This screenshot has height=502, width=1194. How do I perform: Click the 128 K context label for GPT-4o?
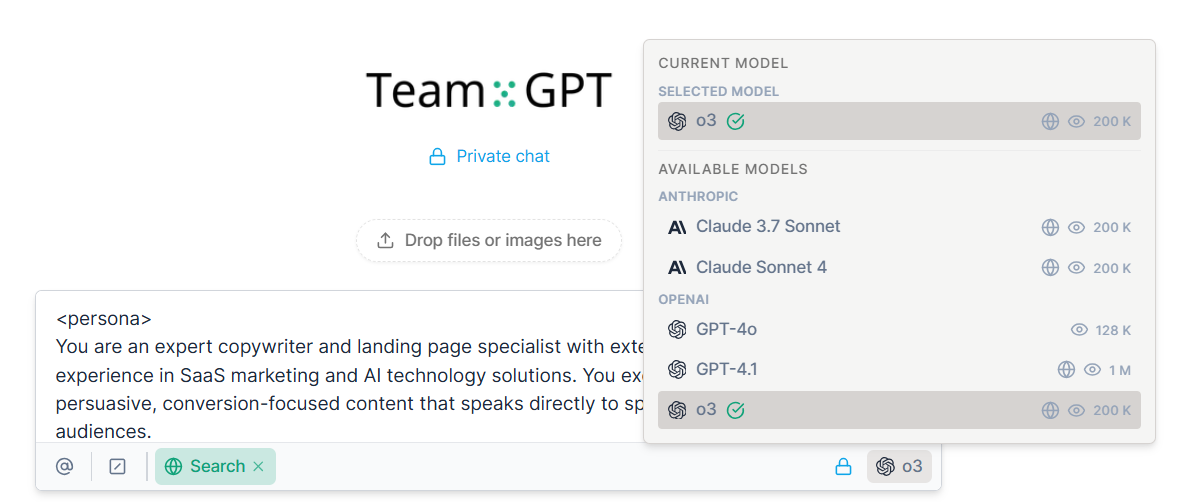[1113, 331]
